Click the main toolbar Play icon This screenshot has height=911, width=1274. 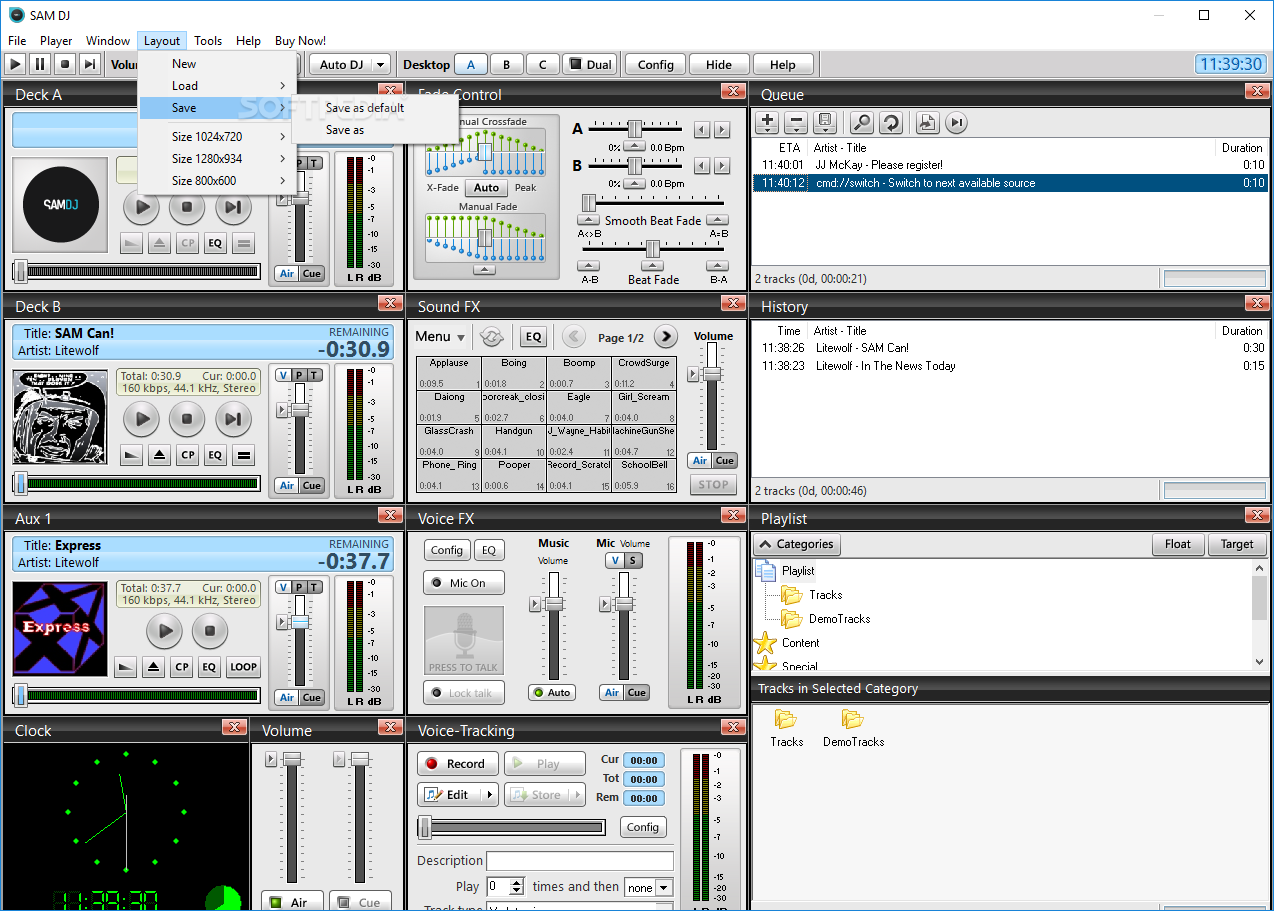15,64
